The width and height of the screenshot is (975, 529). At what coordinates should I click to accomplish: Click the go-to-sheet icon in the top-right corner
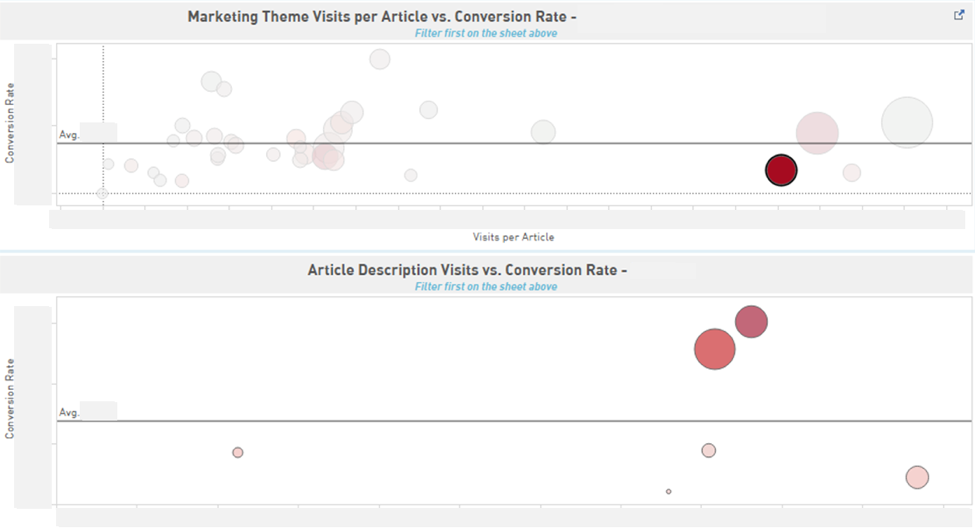[x=960, y=15]
